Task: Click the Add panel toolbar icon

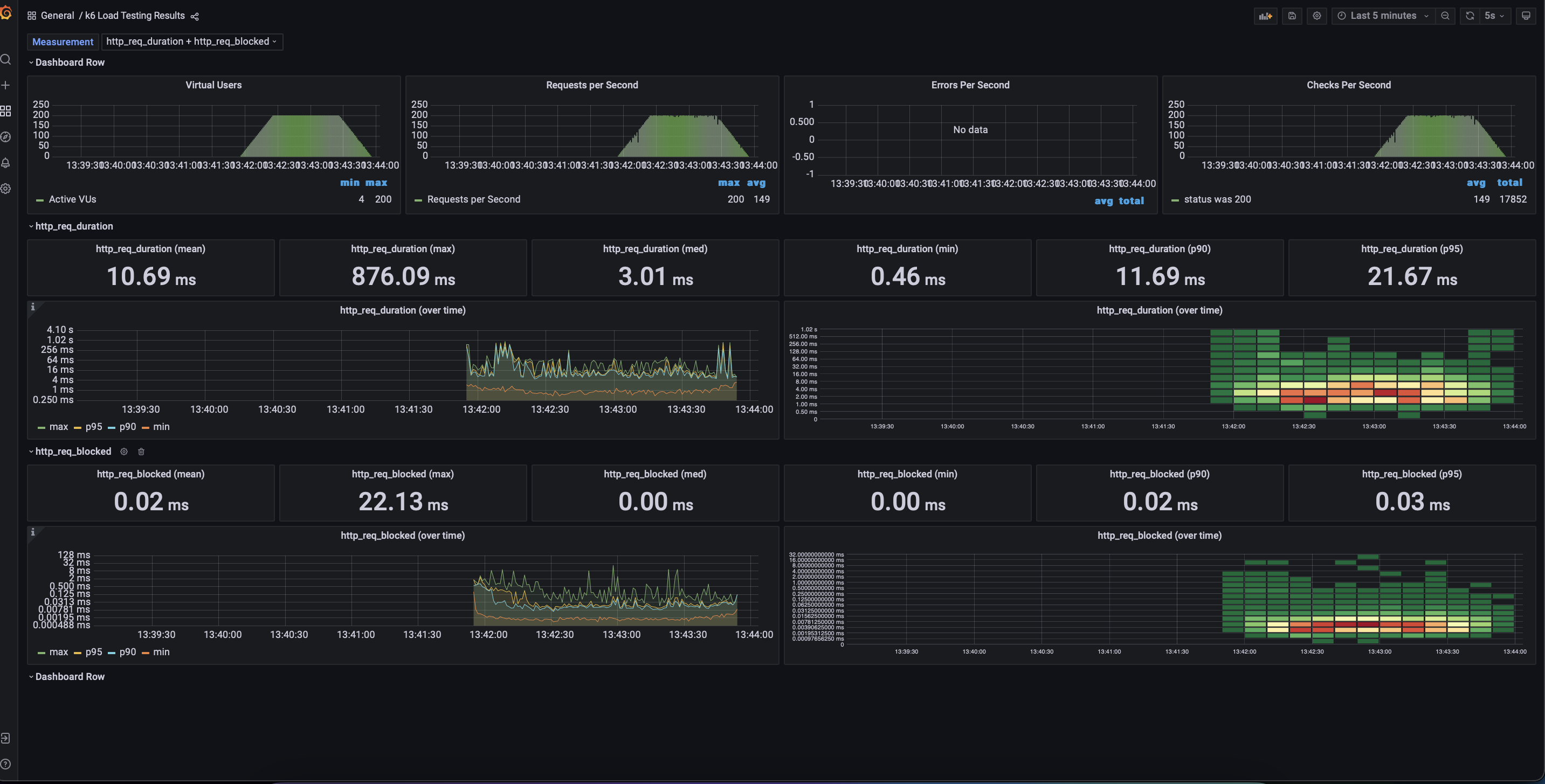Action: tap(1266, 16)
